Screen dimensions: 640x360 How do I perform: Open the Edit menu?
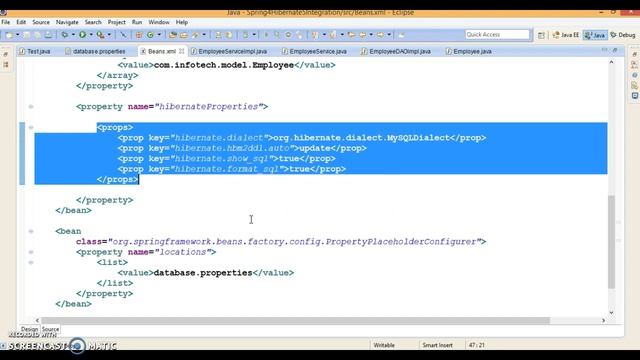[x=21, y=22]
